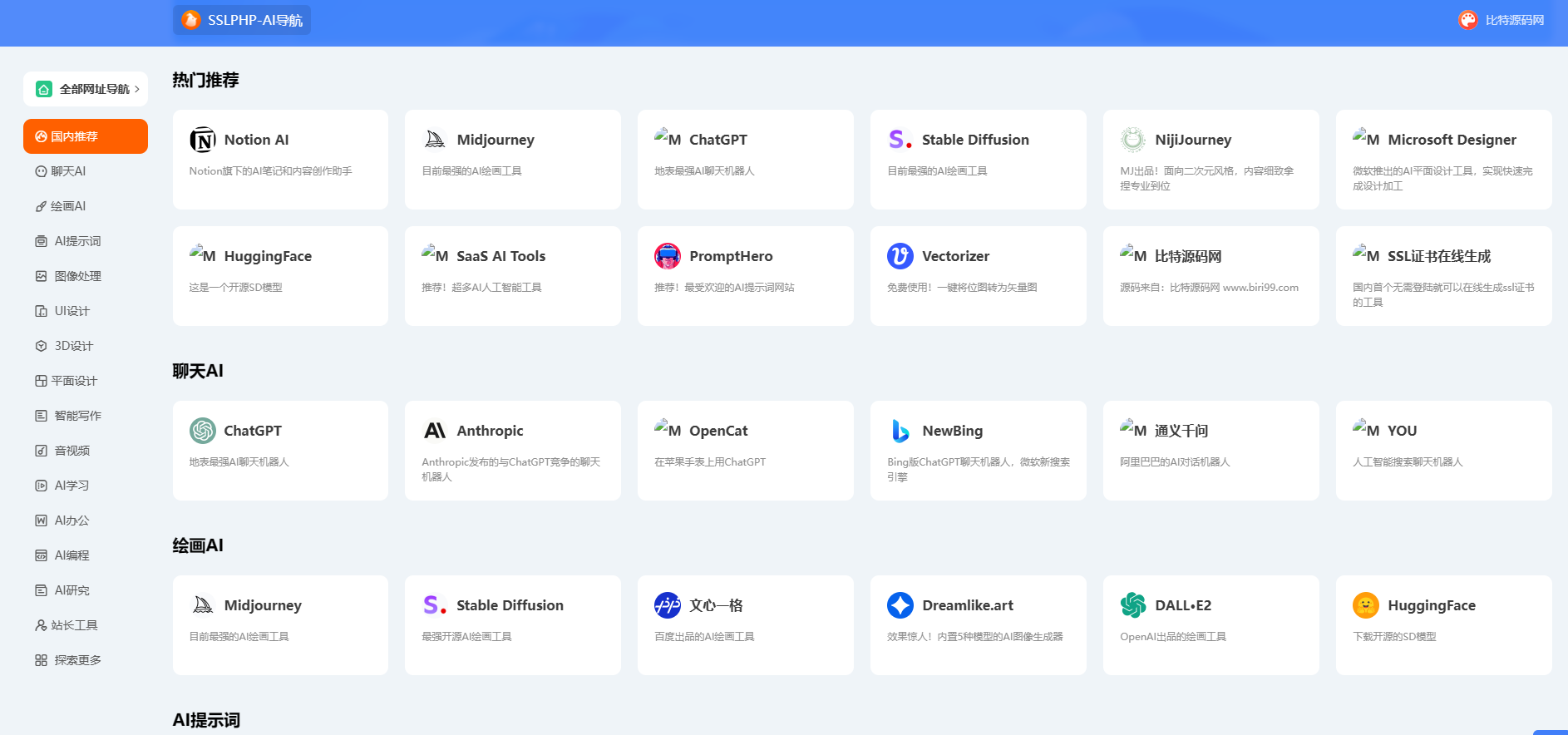Click description "阿里巴巴的AI对话机器人"
The height and width of the screenshot is (735, 1568).
pos(1175,462)
